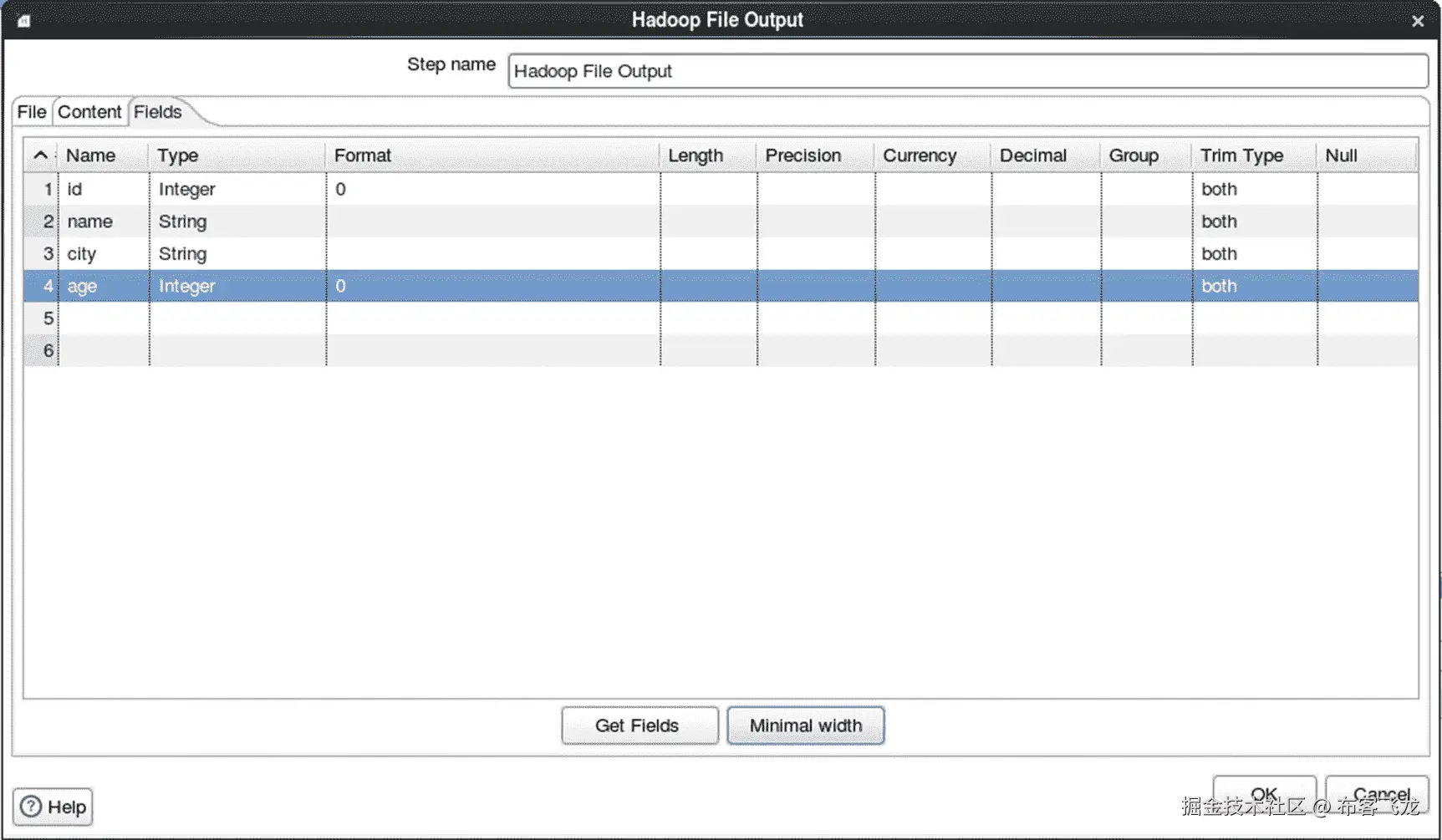Image resolution: width=1442 pixels, height=840 pixels.
Task: Click 'both' trim type in age row
Action: tap(1255, 286)
